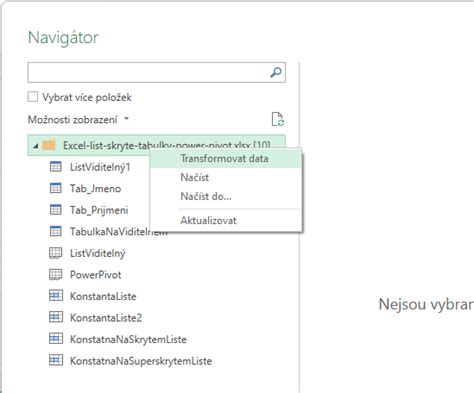Select the PowerPivot sheet item

[96, 275]
